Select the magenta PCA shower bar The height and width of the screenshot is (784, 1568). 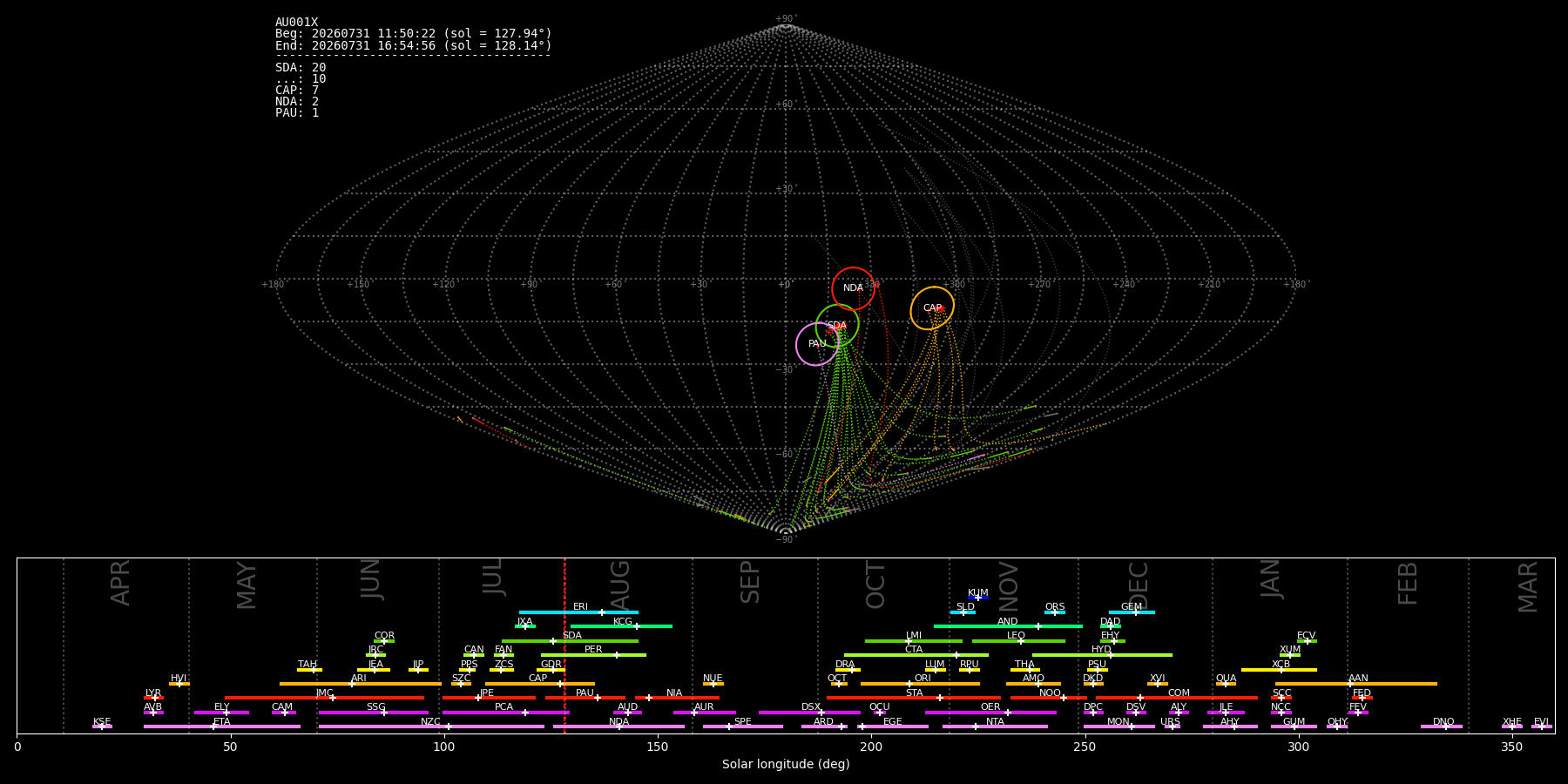tap(505, 713)
